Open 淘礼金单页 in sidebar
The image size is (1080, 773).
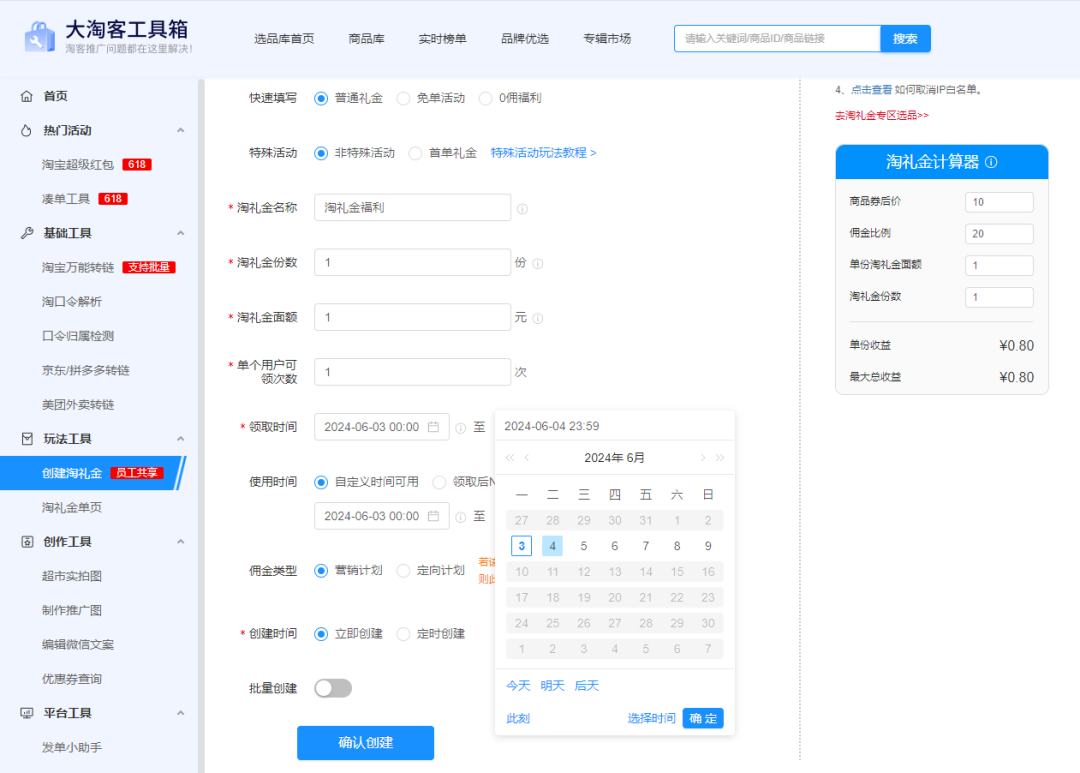72,508
